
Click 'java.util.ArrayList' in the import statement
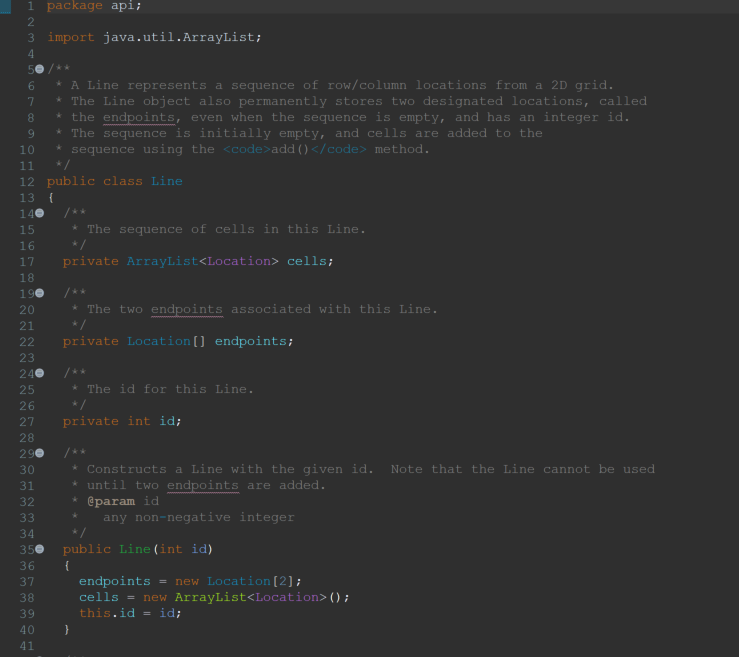[x=179, y=37]
